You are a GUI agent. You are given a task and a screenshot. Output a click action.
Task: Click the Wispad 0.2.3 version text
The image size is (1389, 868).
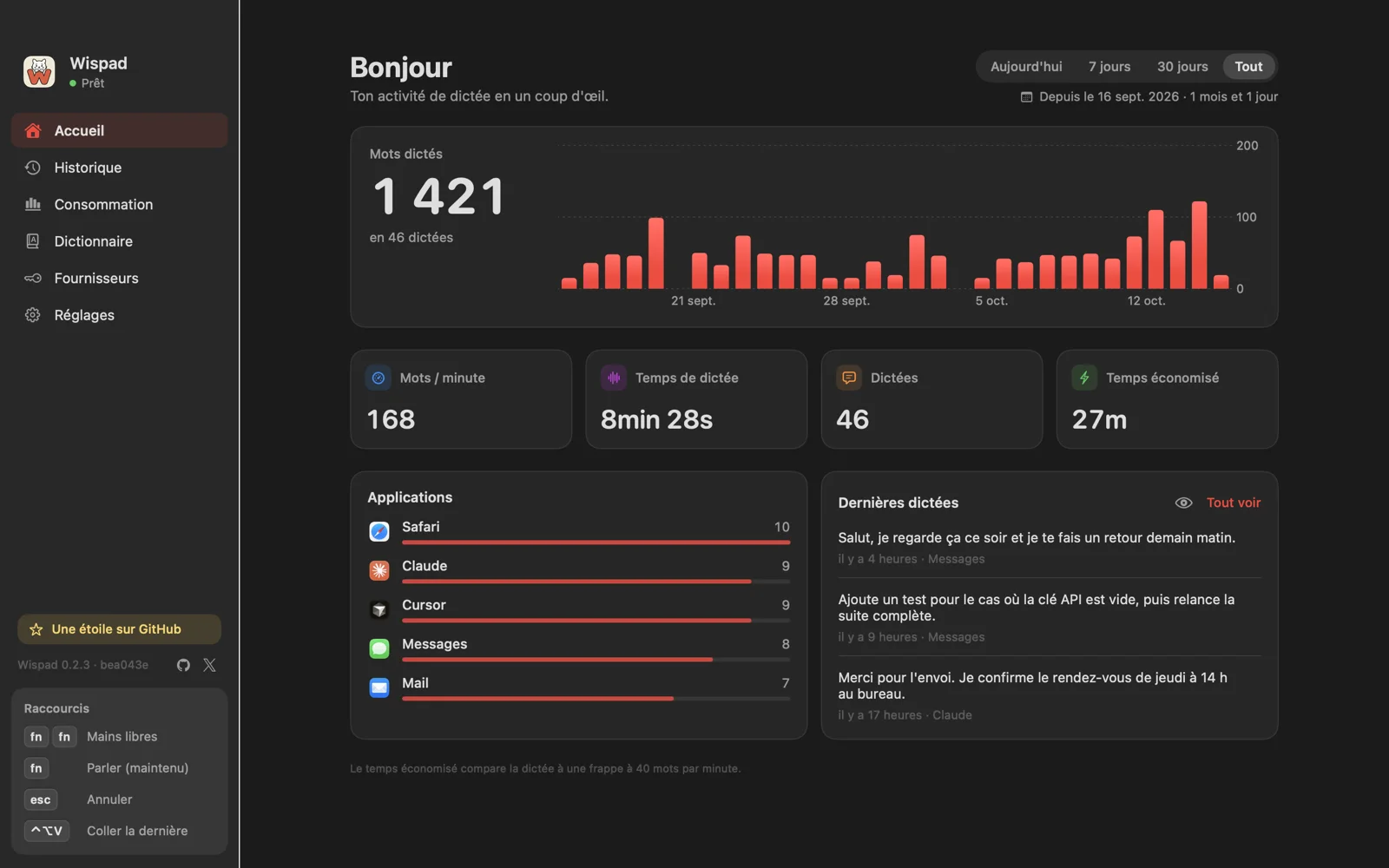83,665
